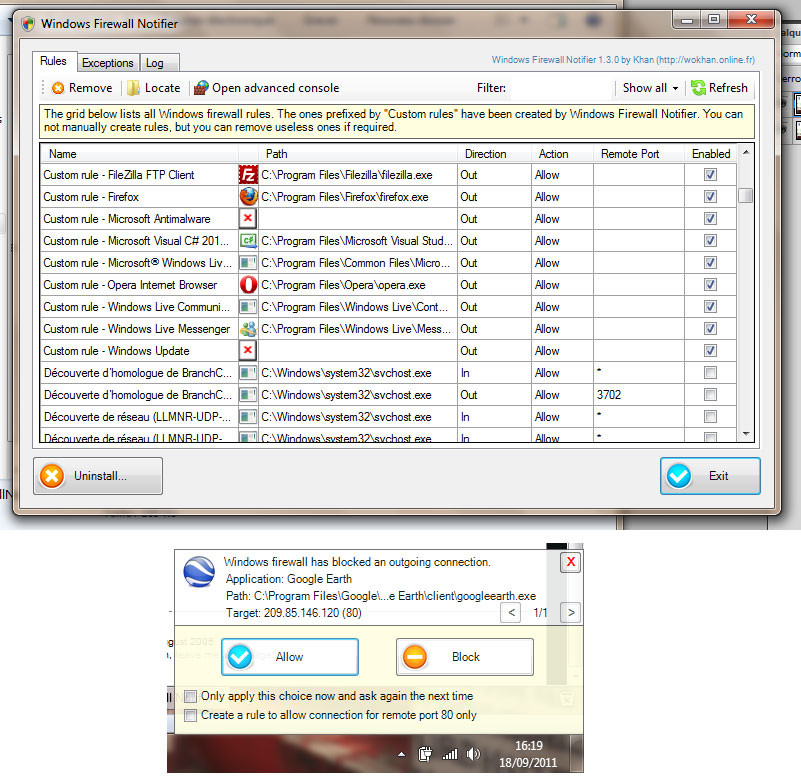Click Remove in the toolbar
Image resolution: width=801 pixels, height=782 pixels.
click(x=82, y=88)
